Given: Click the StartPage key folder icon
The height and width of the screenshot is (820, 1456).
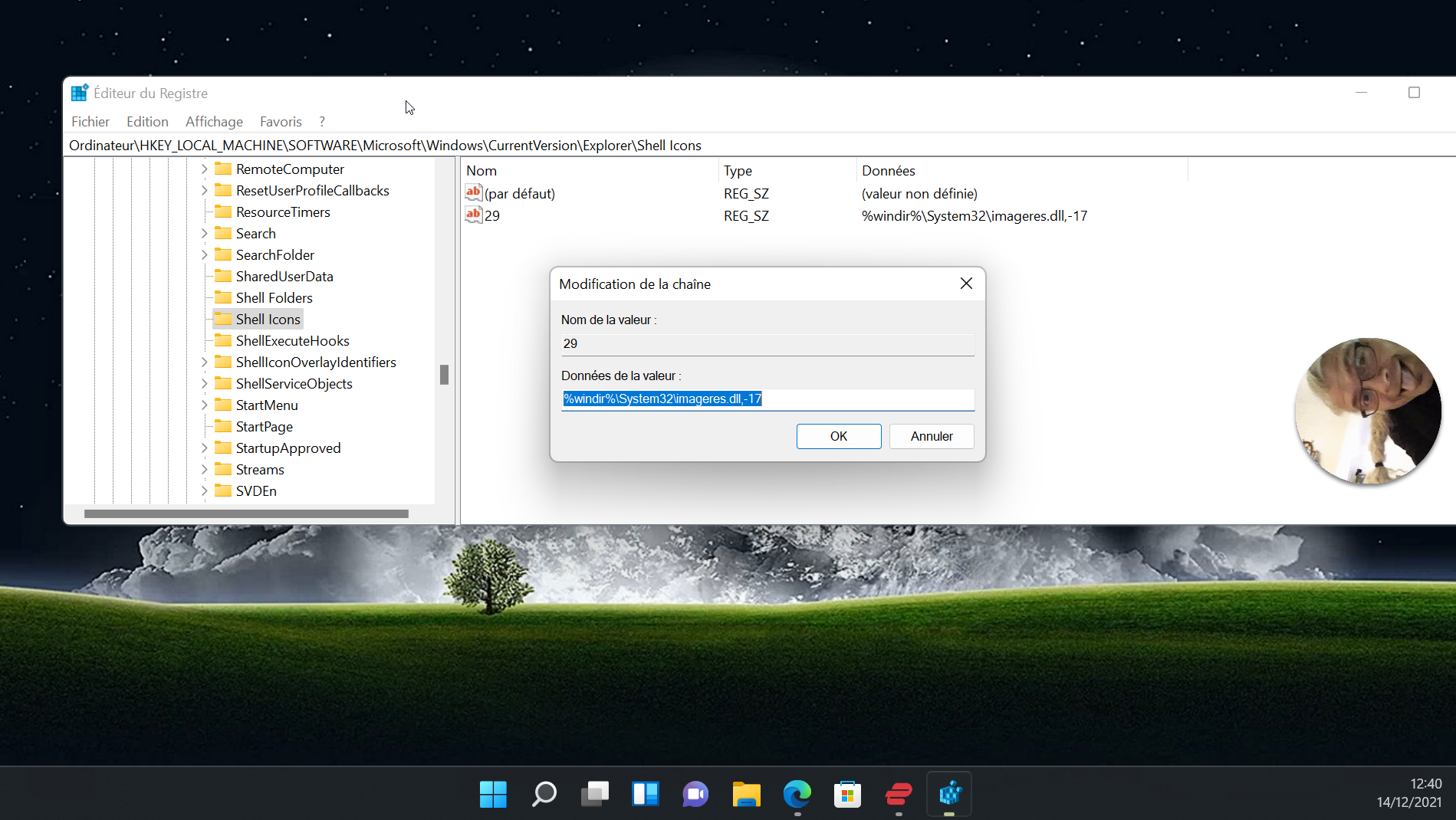Looking at the screenshot, I should point(223,426).
